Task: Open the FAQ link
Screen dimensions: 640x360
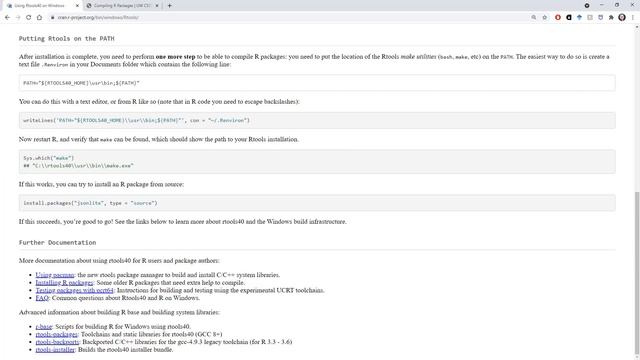Action: tap(42, 298)
